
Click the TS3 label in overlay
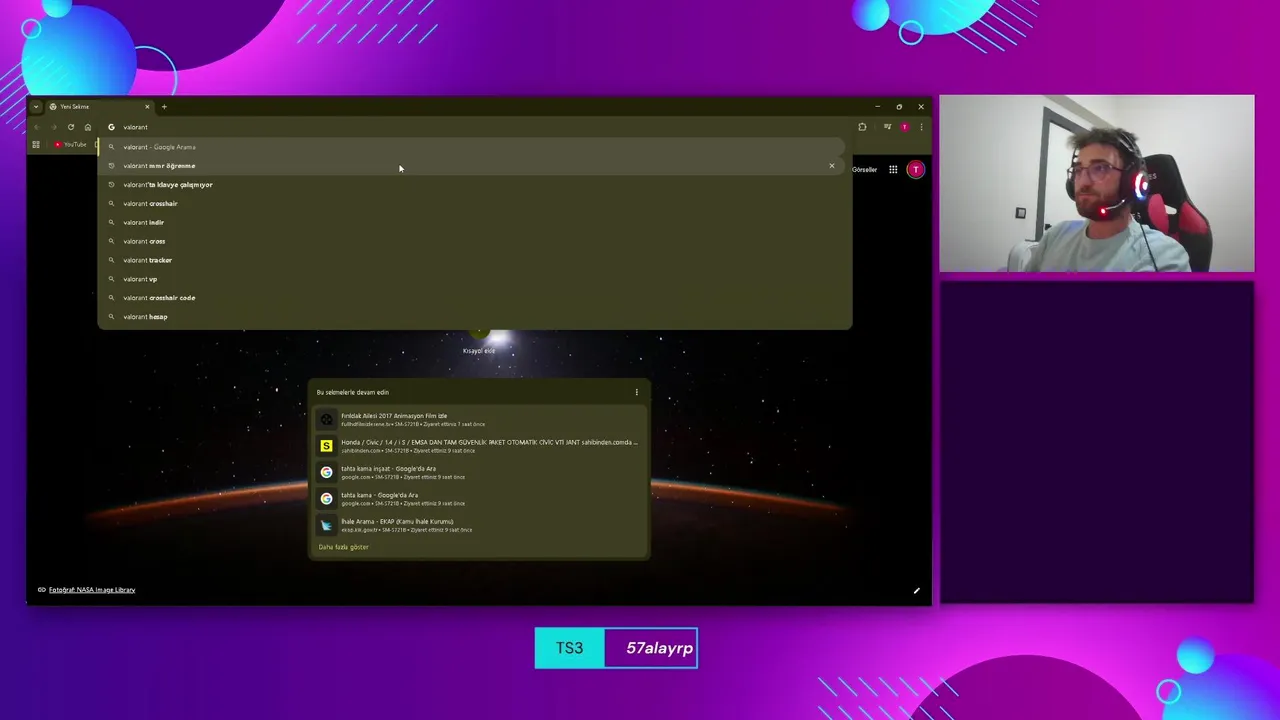tap(569, 648)
